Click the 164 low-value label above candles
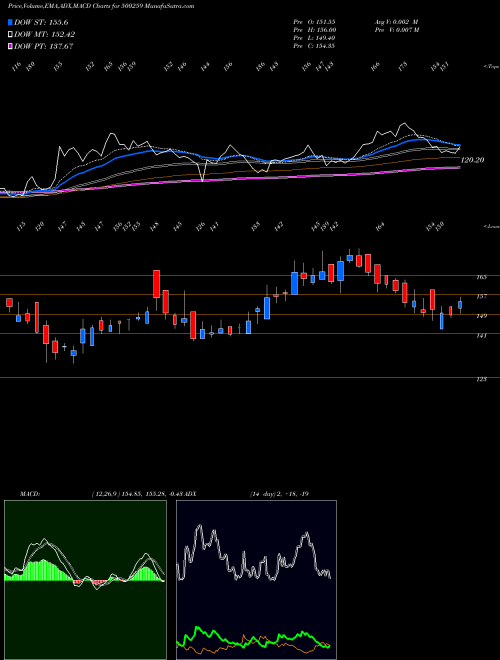500x660 pixels. click(x=380, y=226)
